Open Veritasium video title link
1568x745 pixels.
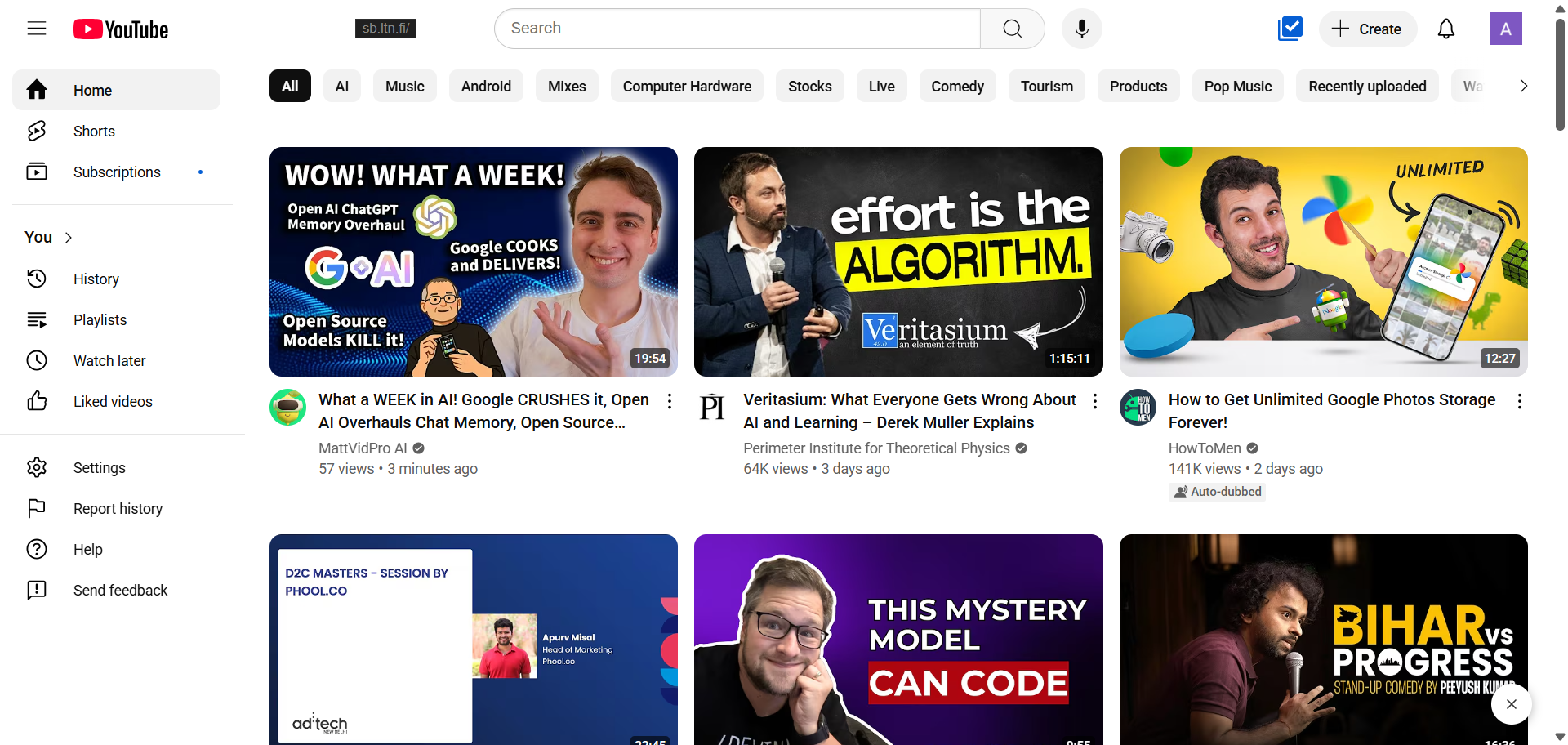pyautogui.click(x=910, y=411)
